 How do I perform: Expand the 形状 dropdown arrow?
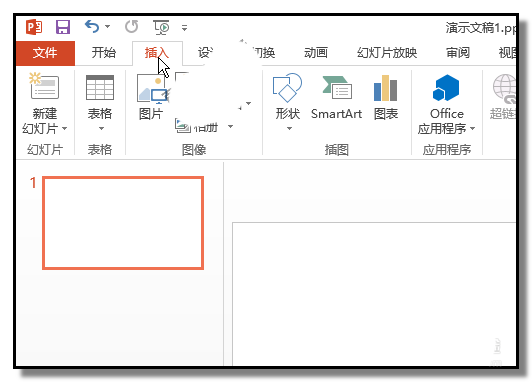(289, 129)
